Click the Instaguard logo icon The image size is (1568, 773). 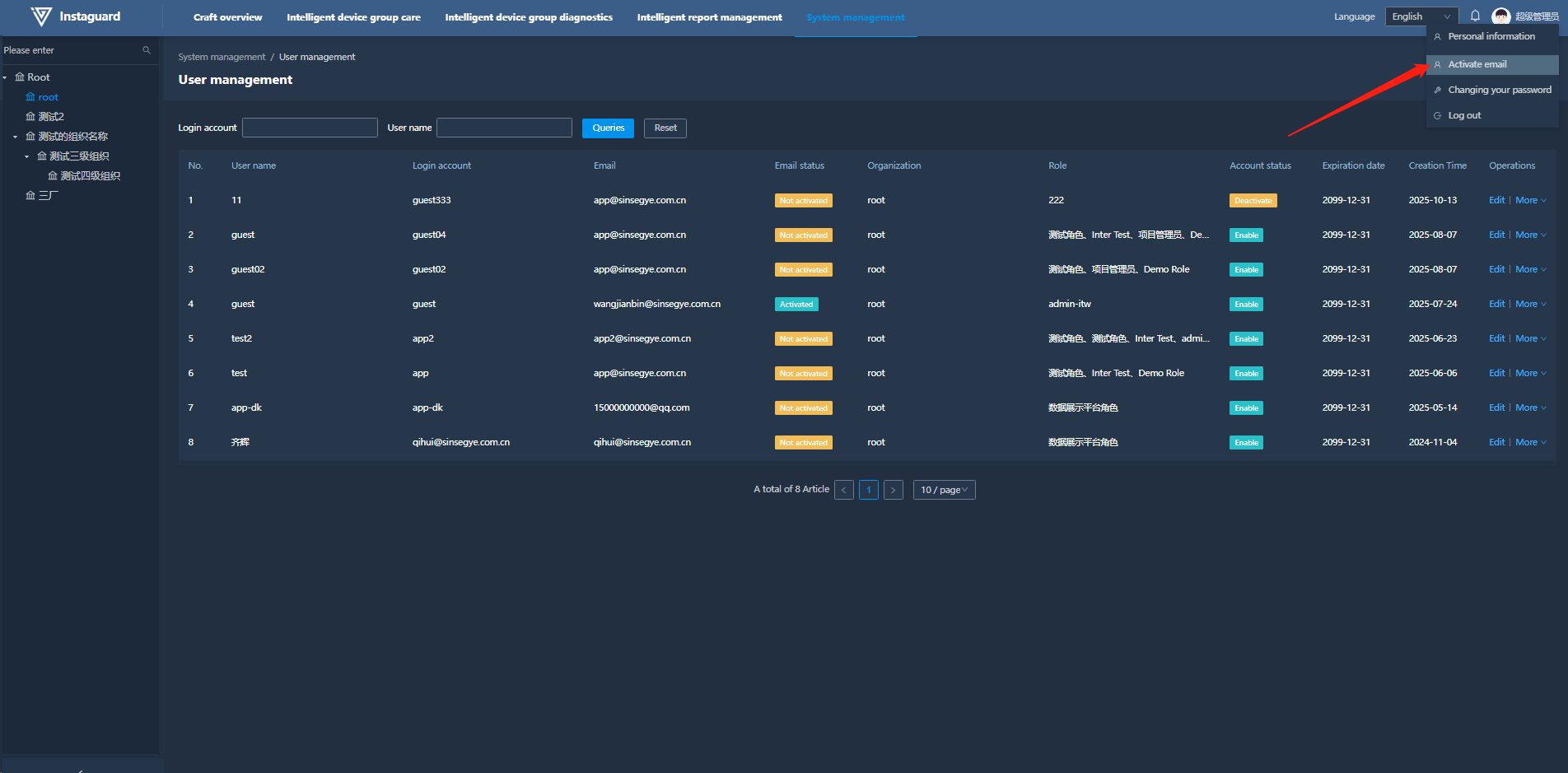41,16
